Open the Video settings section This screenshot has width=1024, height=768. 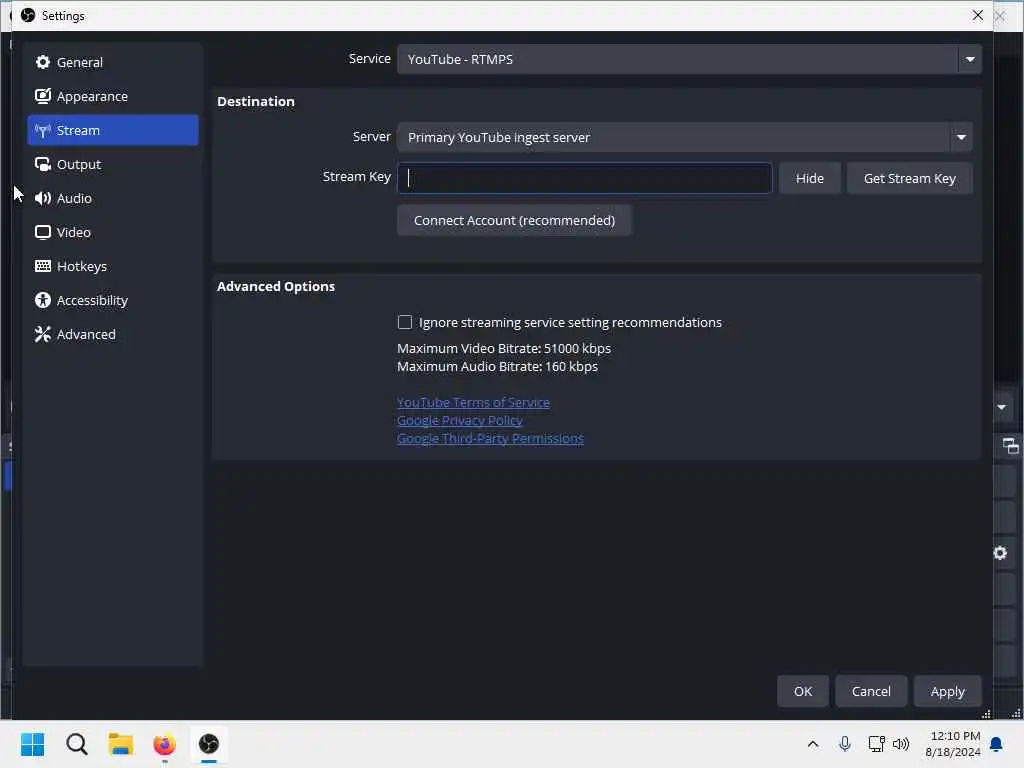click(x=112, y=232)
